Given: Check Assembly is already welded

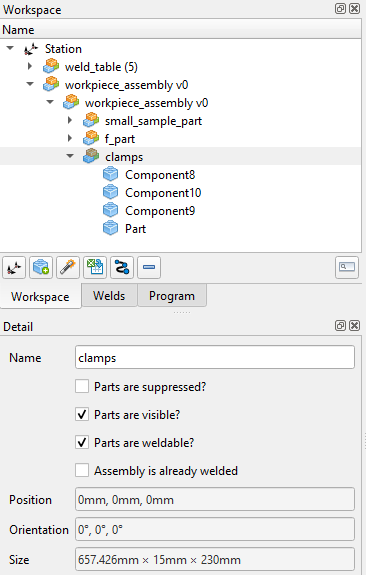Looking at the screenshot, I should 82,470.
